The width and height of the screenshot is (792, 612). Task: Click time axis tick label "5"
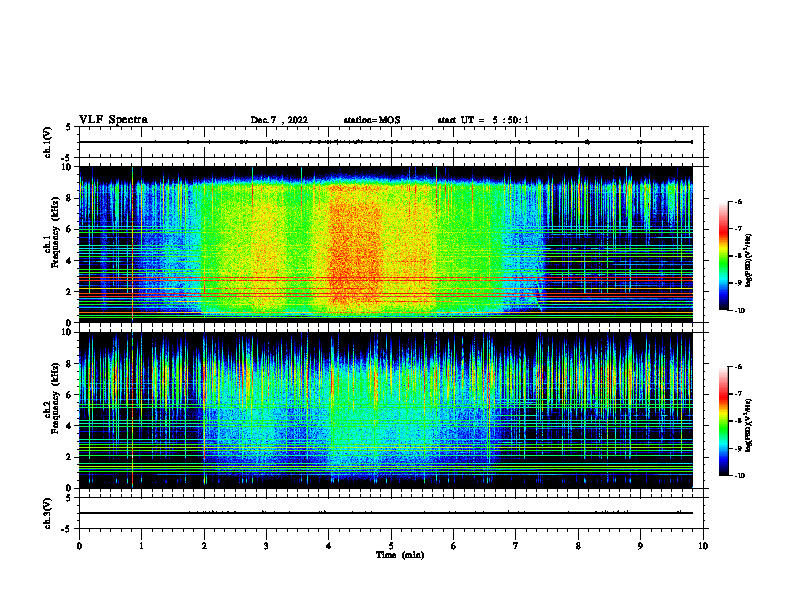[x=391, y=546]
